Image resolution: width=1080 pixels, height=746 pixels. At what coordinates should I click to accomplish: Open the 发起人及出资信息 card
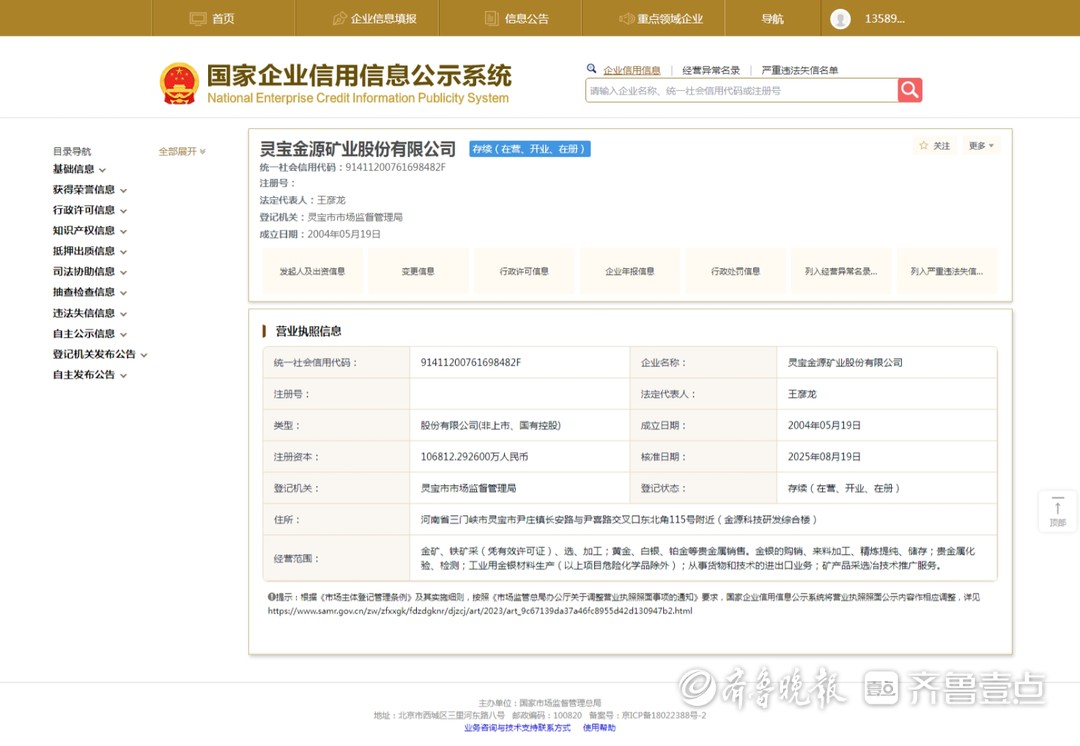(x=312, y=271)
